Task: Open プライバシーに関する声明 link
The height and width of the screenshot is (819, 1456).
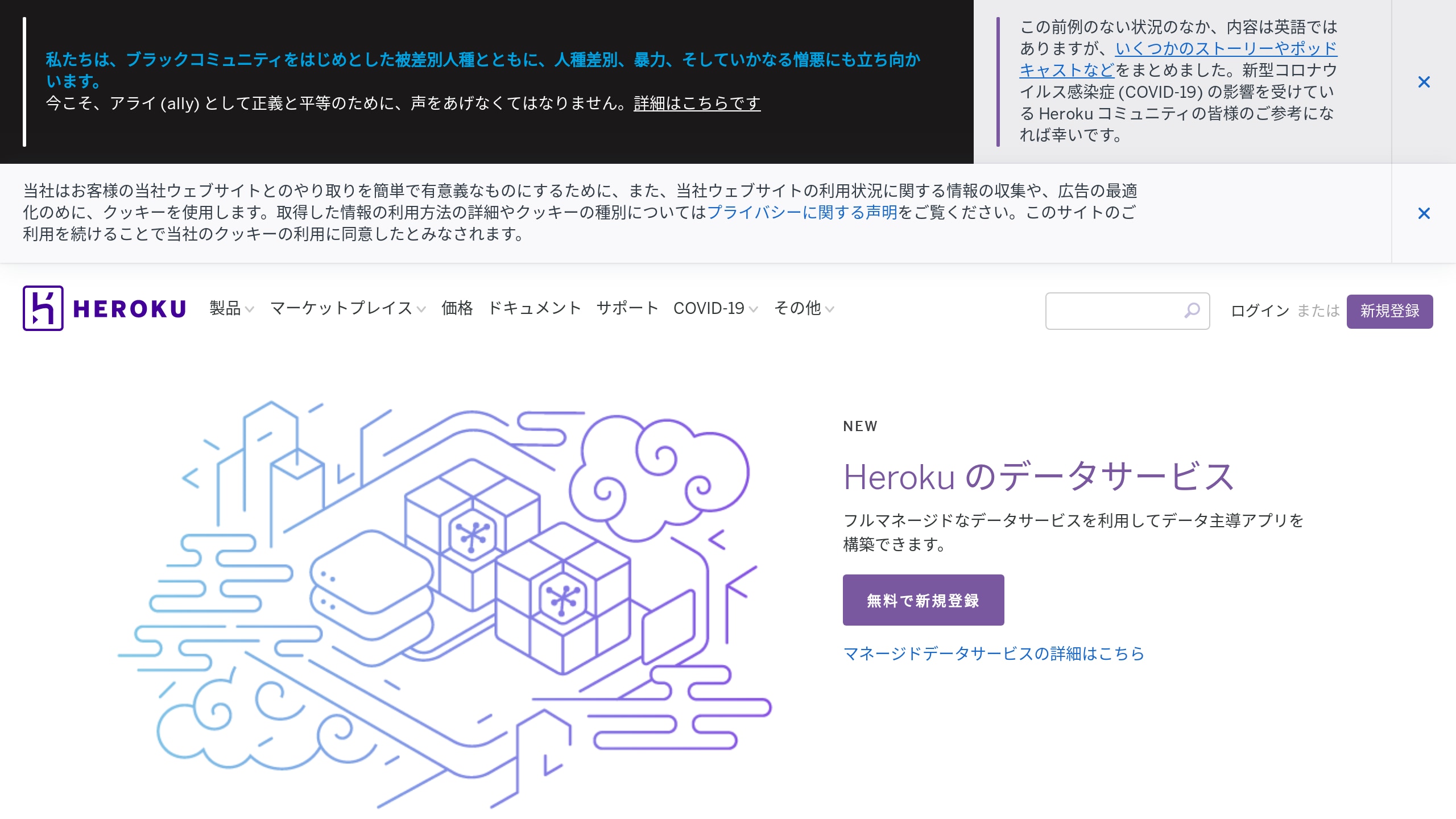Action: coord(802,212)
